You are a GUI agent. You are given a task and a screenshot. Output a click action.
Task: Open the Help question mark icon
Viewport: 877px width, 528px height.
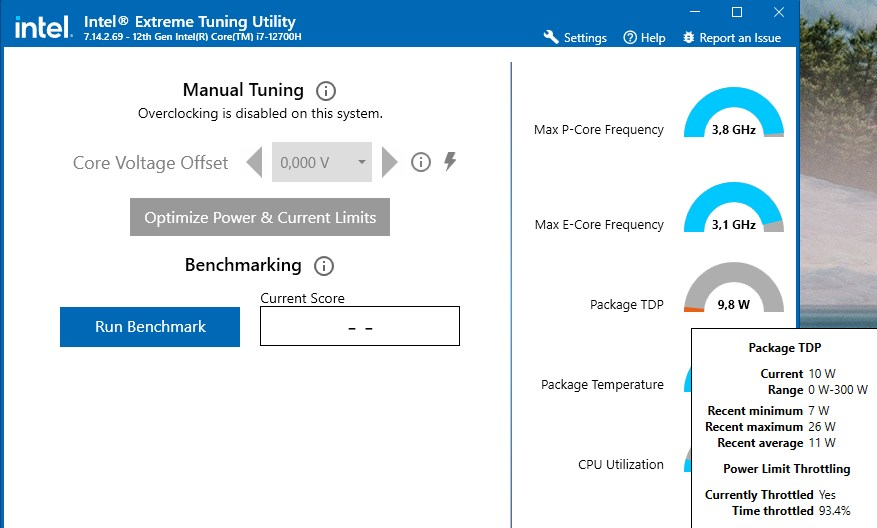coord(630,37)
